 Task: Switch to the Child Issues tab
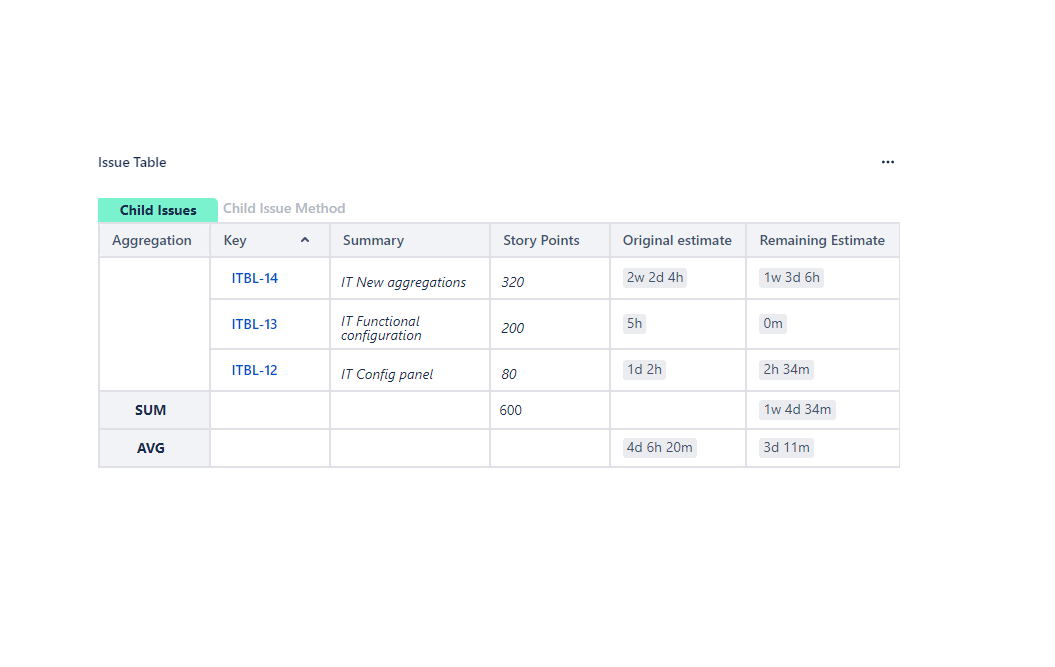(x=158, y=210)
